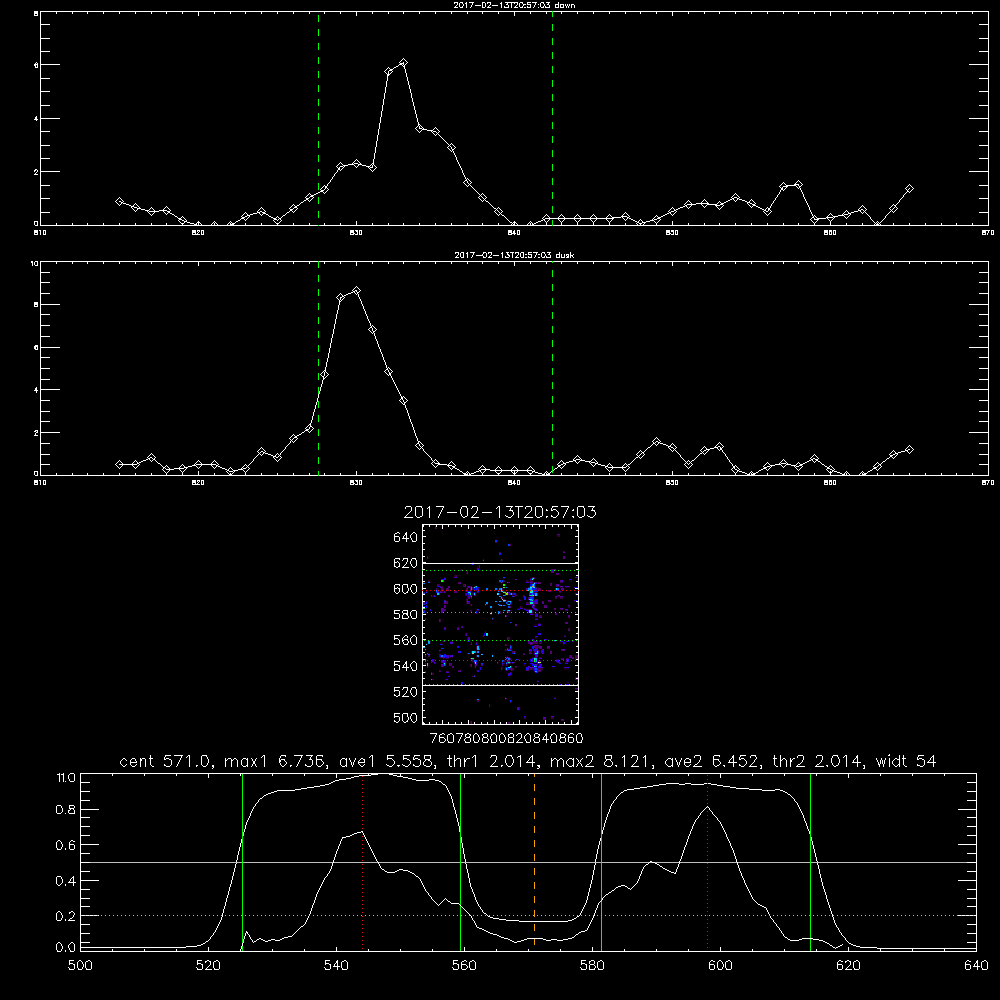The image size is (1000, 1000).
Task: Click y-axis label 0.0 on bottom plot
Action: [66, 948]
